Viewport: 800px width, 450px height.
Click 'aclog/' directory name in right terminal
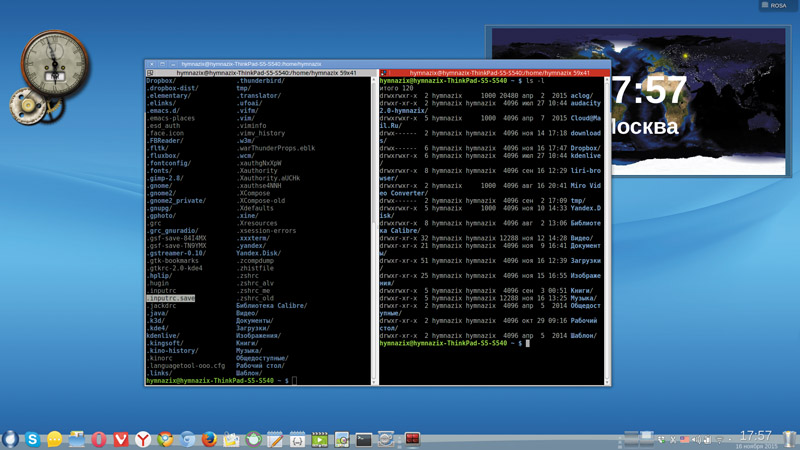tap(582, 95)
